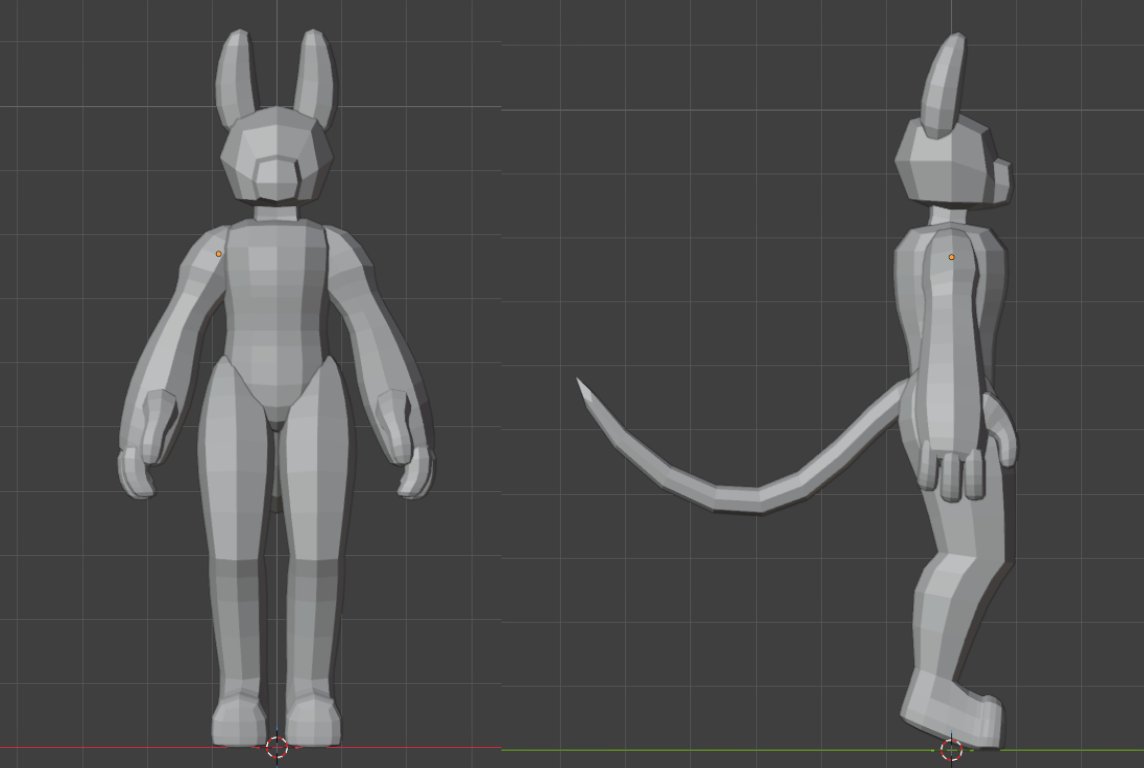This screenshot has height=768, width=1144.
Task: Select the pointed tail tip in side view
Action: coord(585,392)
